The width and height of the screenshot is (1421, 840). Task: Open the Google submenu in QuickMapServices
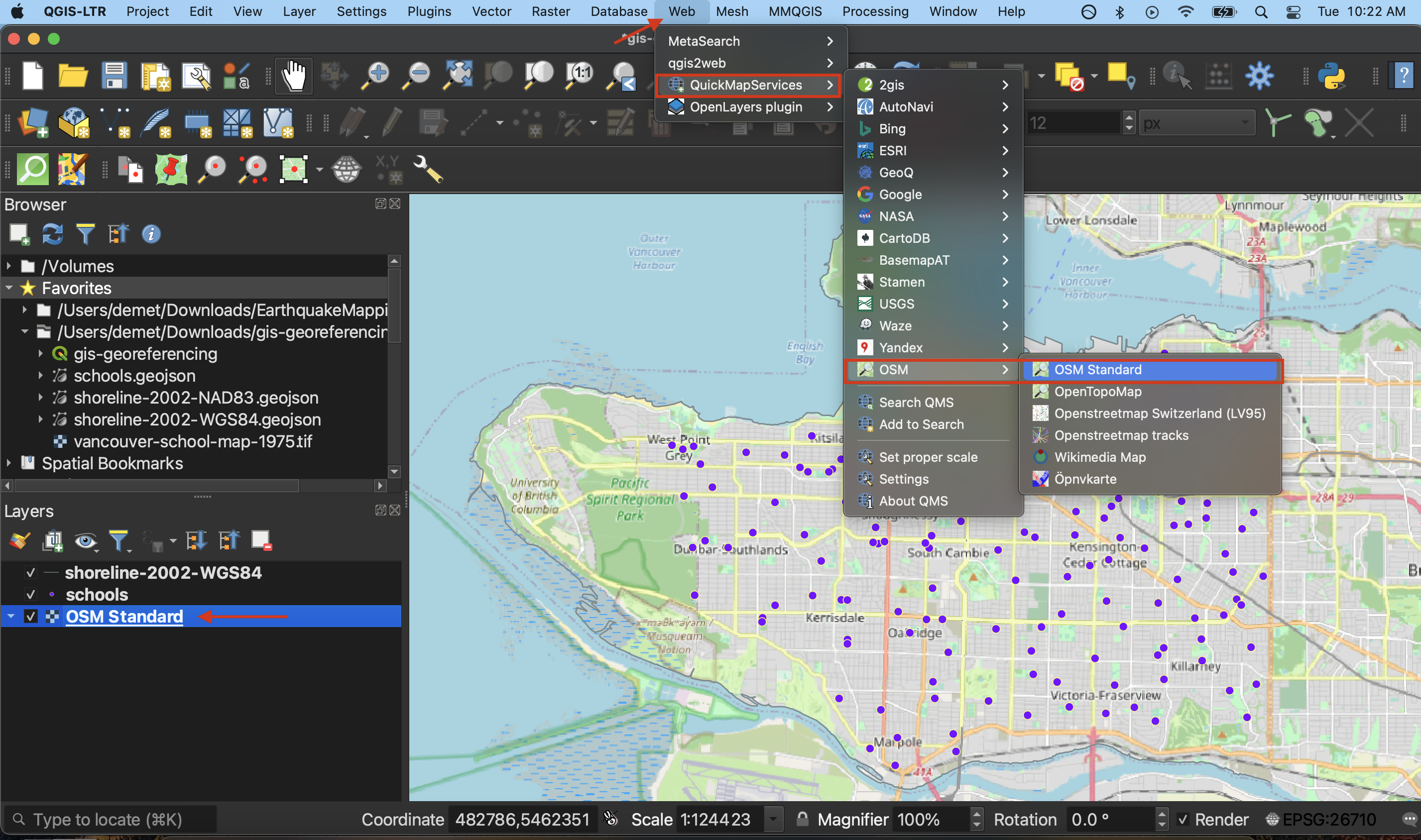tap(933, 194)
